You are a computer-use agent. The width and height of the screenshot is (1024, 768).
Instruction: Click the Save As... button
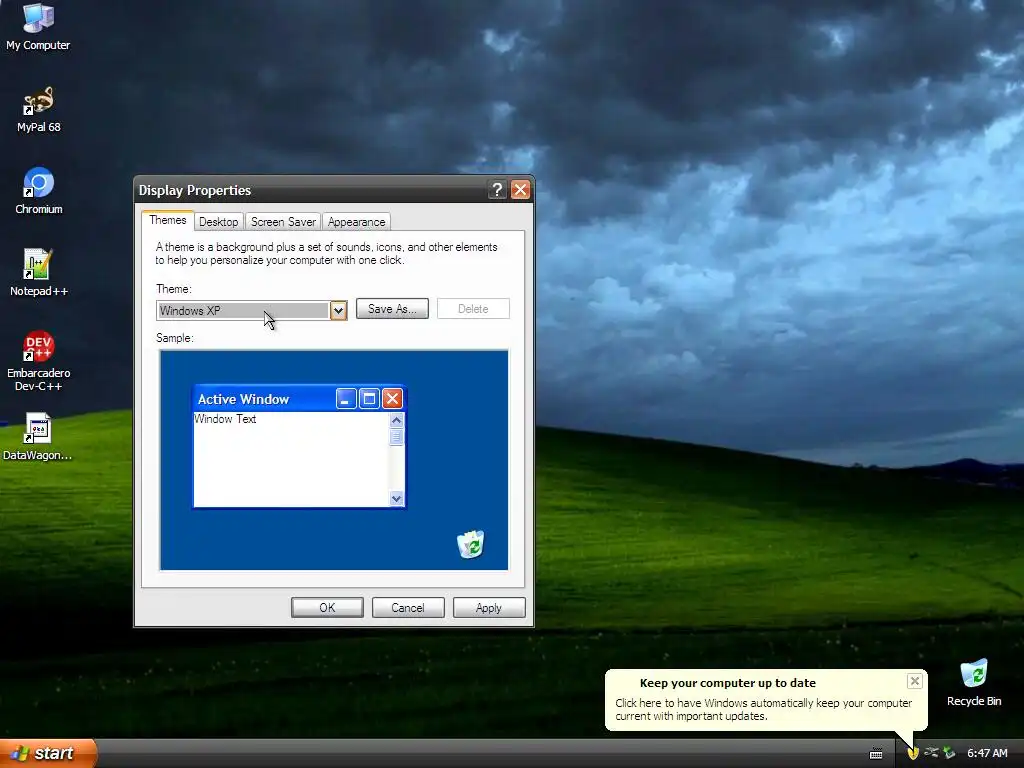(392, 309)
